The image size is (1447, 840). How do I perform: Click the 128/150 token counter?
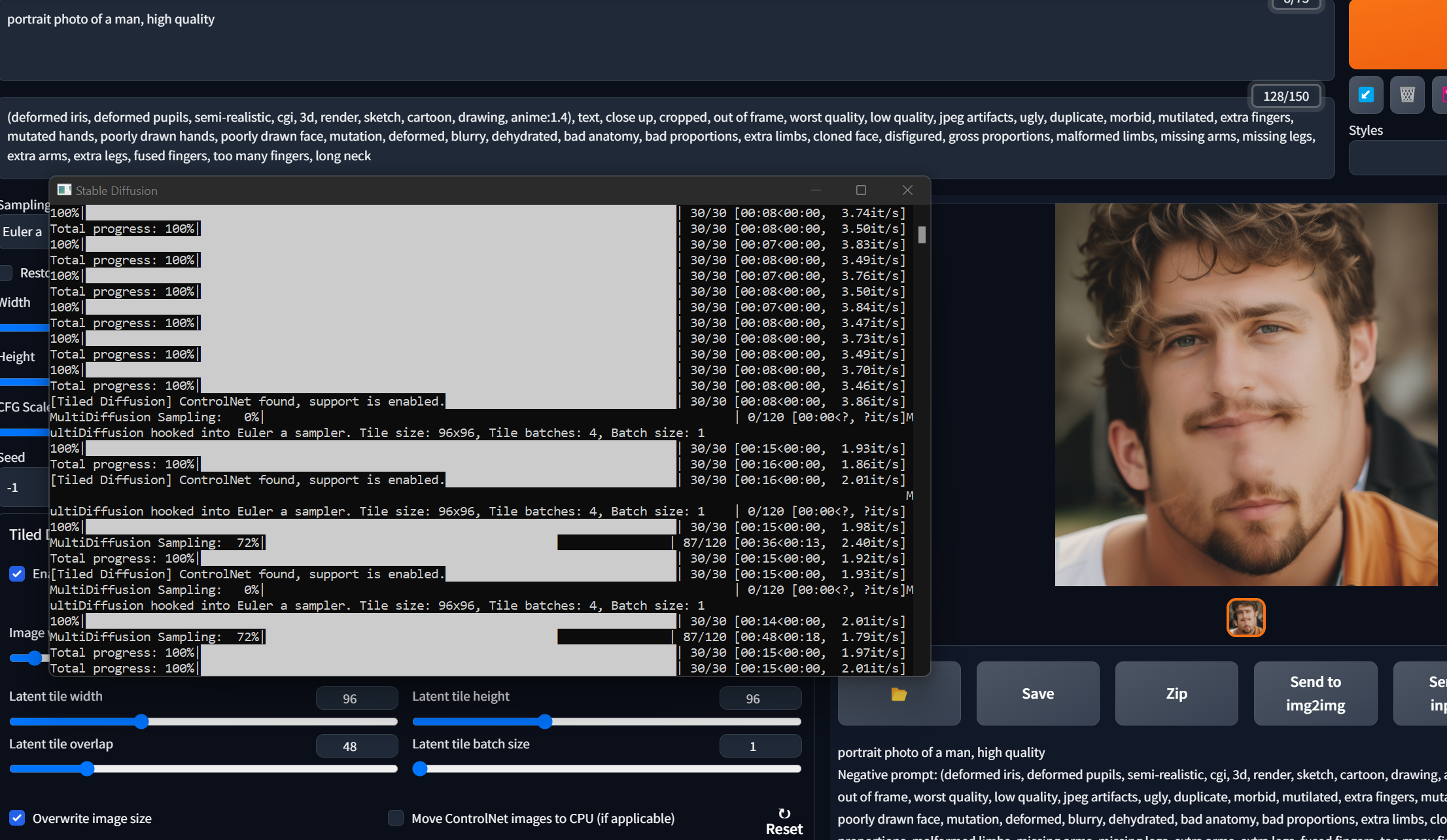[x=1285, y=96]
